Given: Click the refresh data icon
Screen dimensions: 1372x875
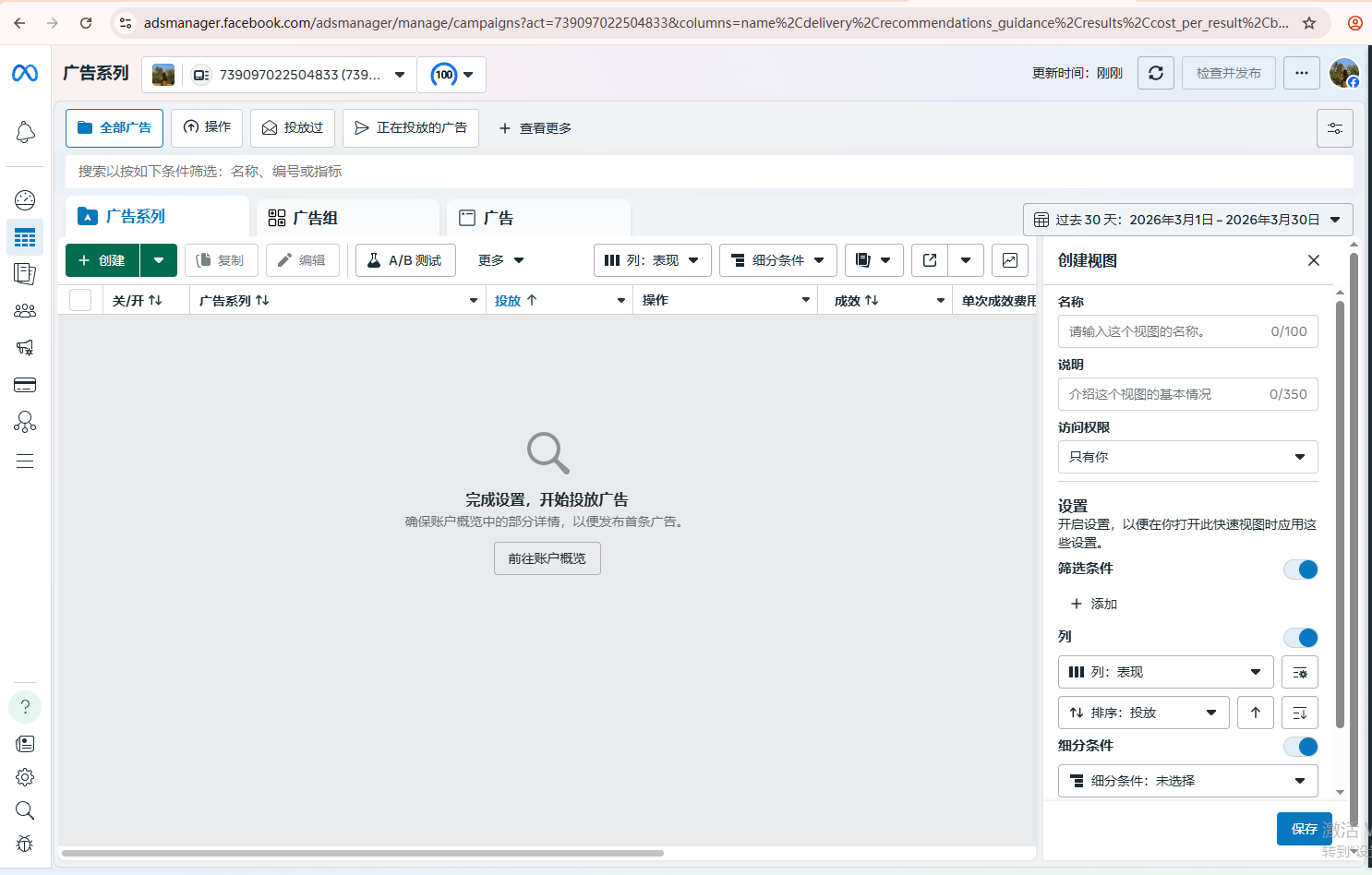Looking at the screenshot, I should (x=1155, y=74).
